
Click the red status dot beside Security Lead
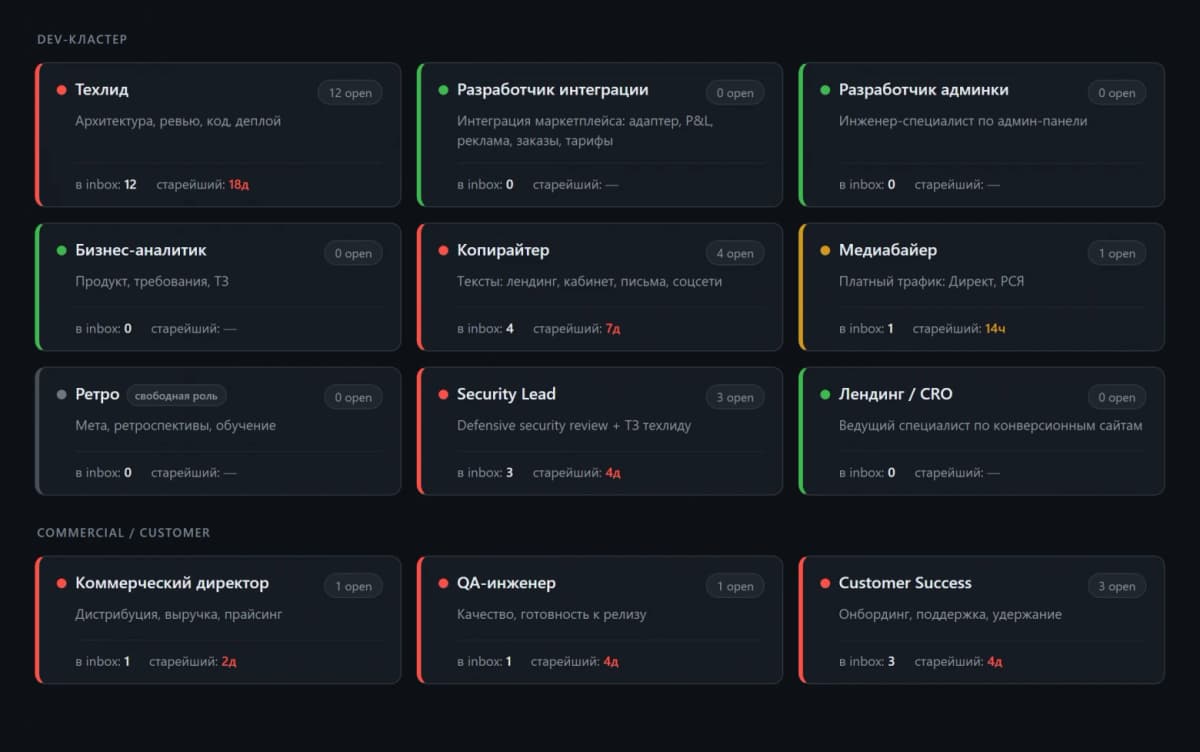(443, 394)
